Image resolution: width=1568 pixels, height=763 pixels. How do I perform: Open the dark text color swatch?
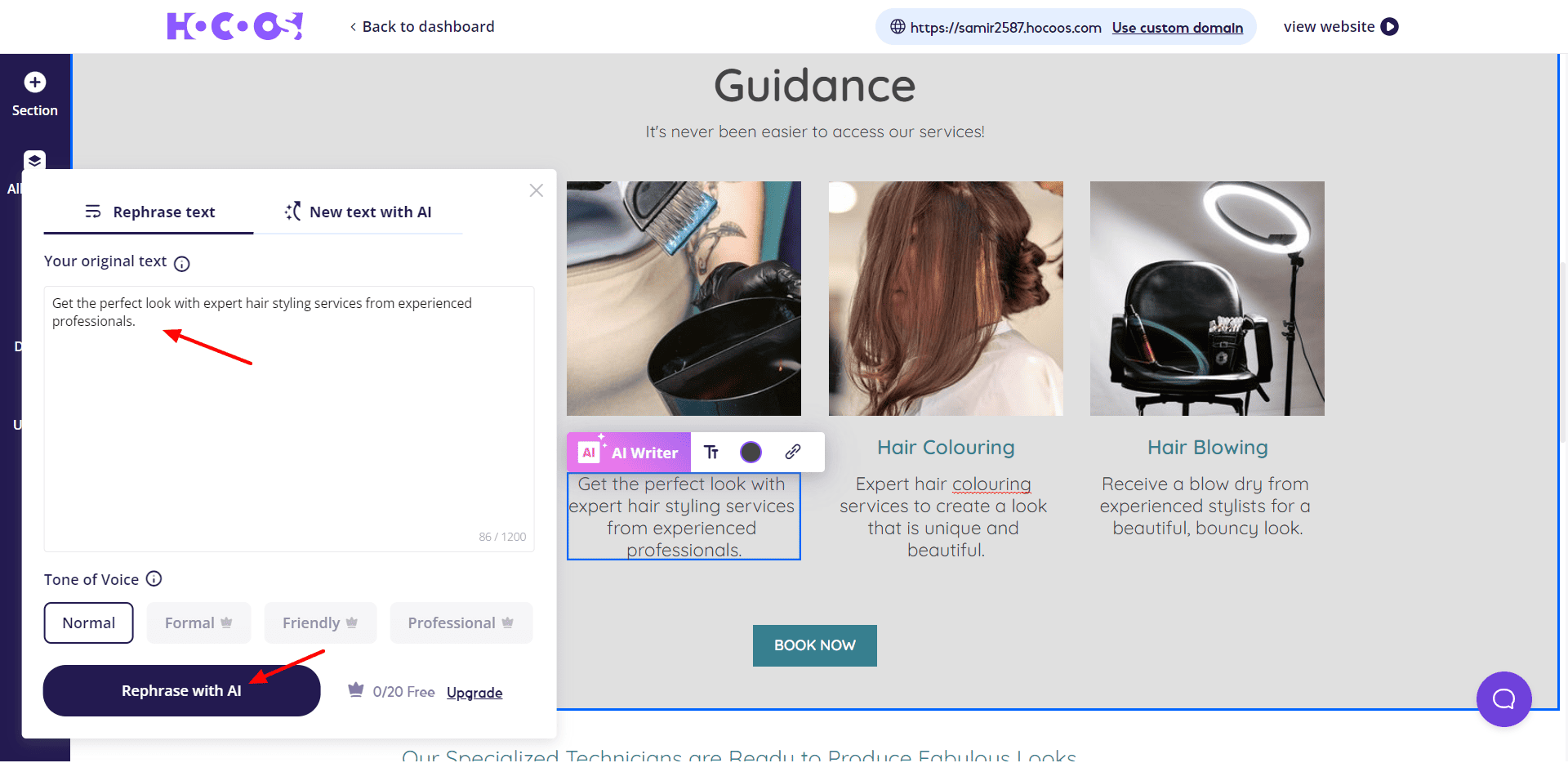pos(751,453)
